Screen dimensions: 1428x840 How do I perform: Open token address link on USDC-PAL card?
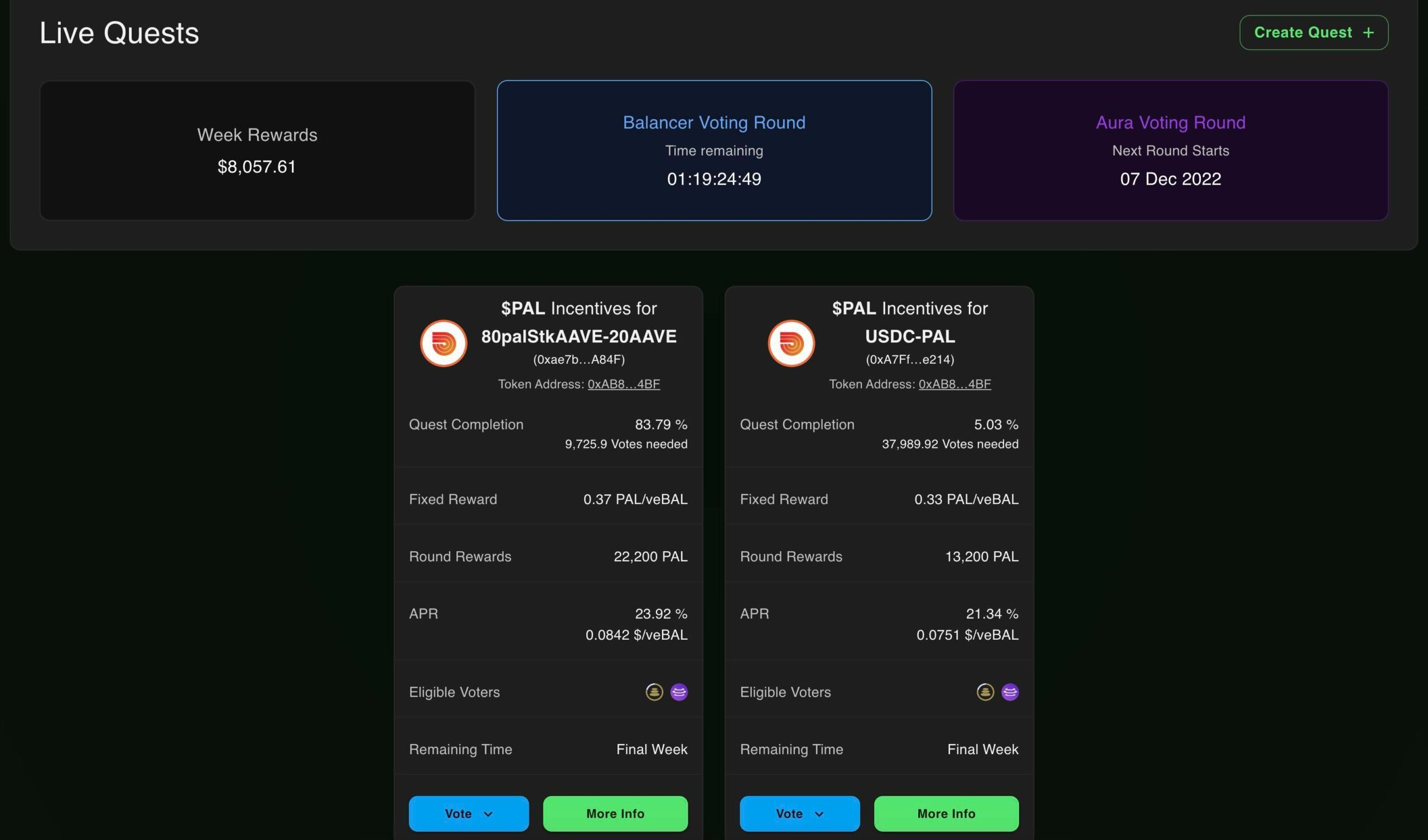point(954,384)
